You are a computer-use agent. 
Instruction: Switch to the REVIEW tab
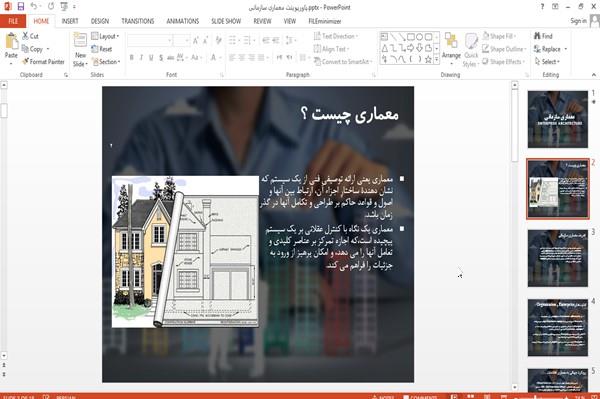(262, 21)
